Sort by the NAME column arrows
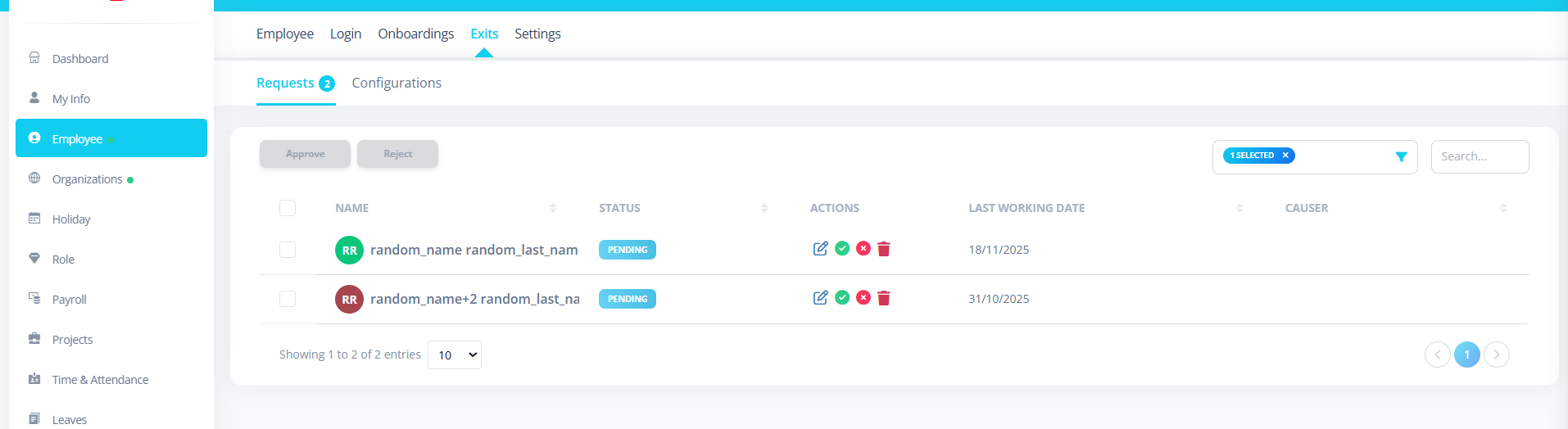Viewport: 1568px width, 429px height. pos(553,208)
